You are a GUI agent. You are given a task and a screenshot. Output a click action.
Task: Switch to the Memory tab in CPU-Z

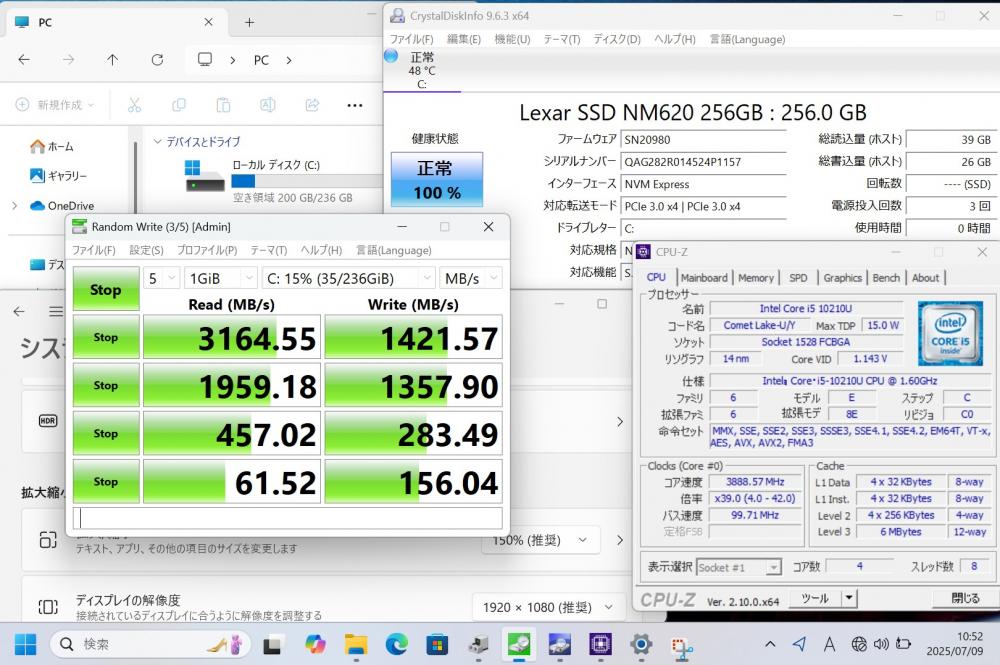click(756, 277)
